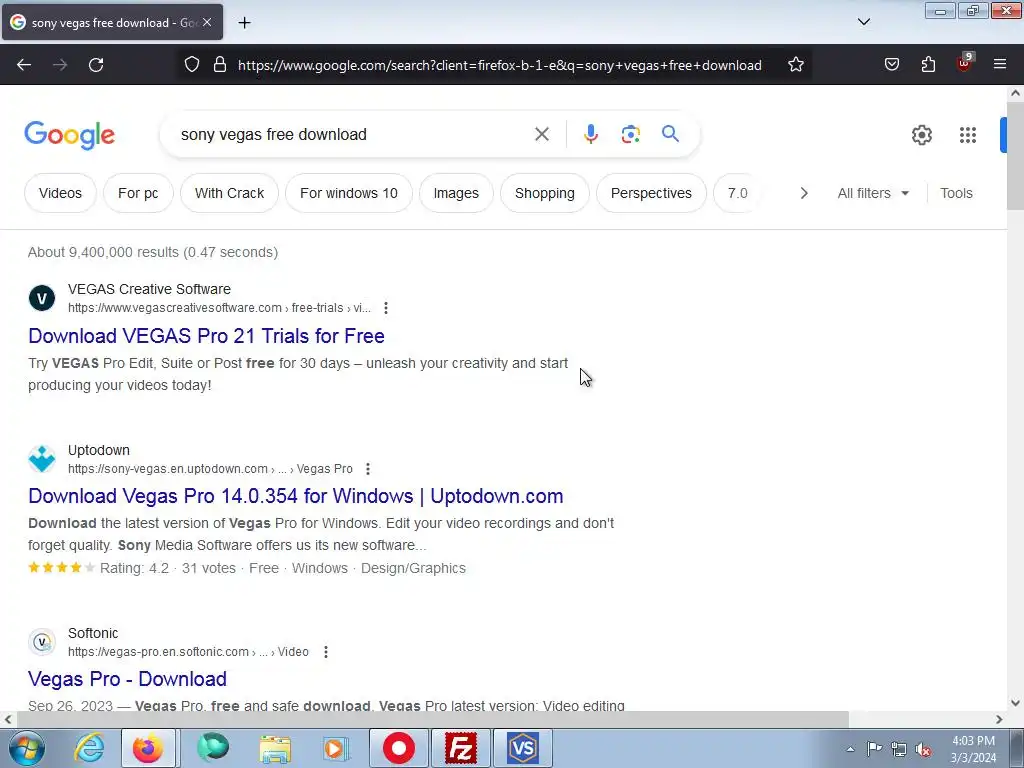Open FileZilla from the taskbar

(460, 748)
